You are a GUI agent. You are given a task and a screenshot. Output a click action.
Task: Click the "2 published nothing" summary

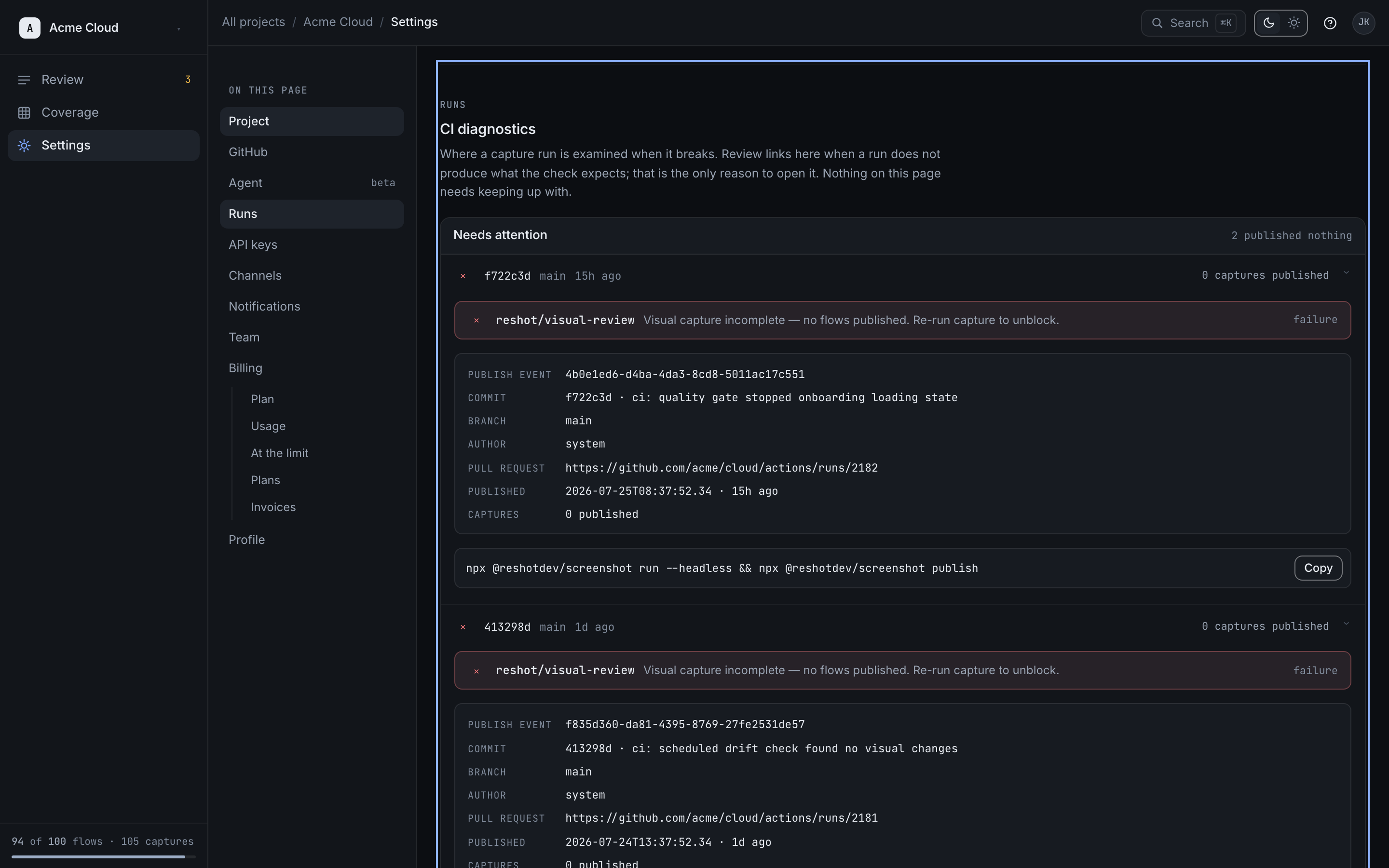(1292, 236)
